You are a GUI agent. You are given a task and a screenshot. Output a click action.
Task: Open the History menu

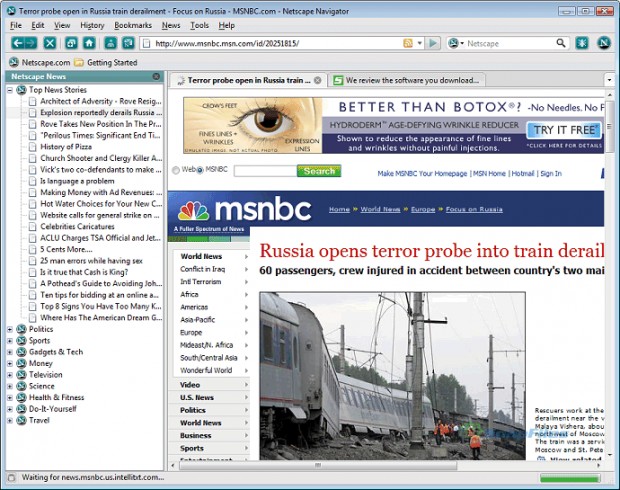[92, 25]
